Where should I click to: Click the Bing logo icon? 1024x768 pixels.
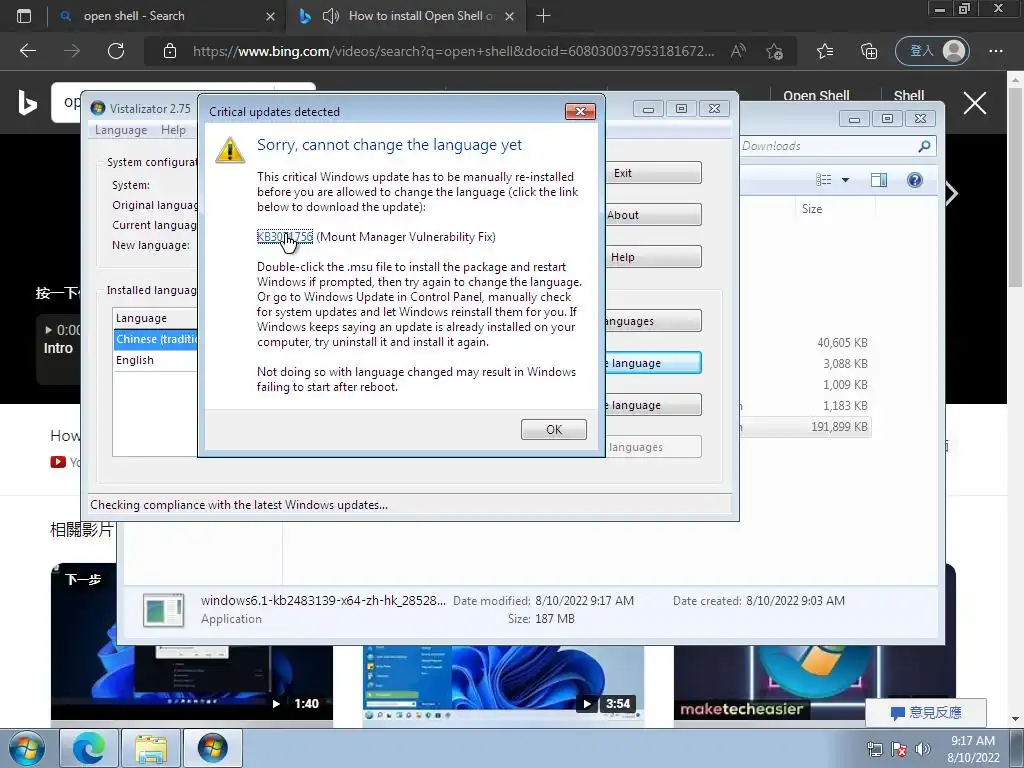click(27, 103)
